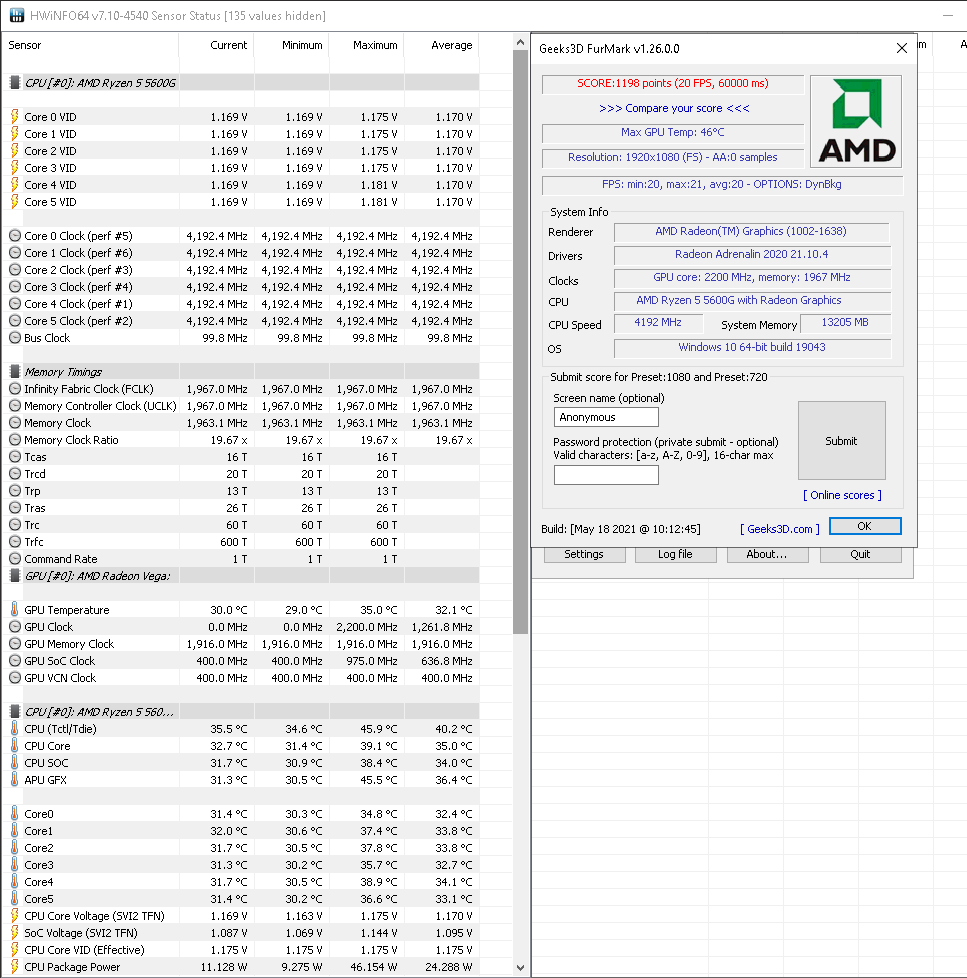Image resolution: width=967 pixels, height=978 pixels.
Task: Click the chip icon beside GPU [#0]: AMD Radeon Vega header
Action: [x=14, y=576]
